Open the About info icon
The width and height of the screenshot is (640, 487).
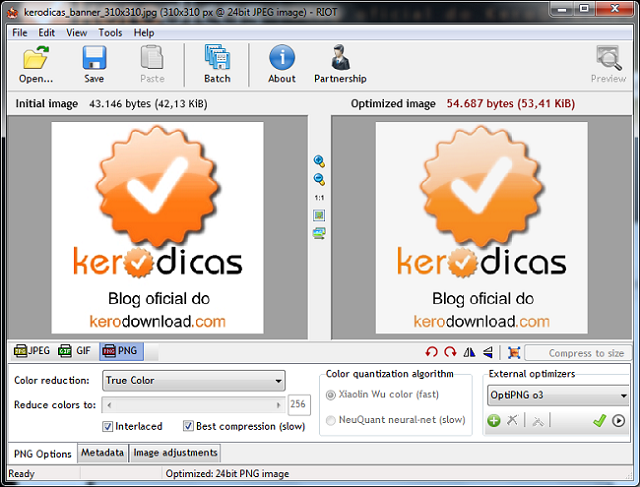click(x=282, y=57)
